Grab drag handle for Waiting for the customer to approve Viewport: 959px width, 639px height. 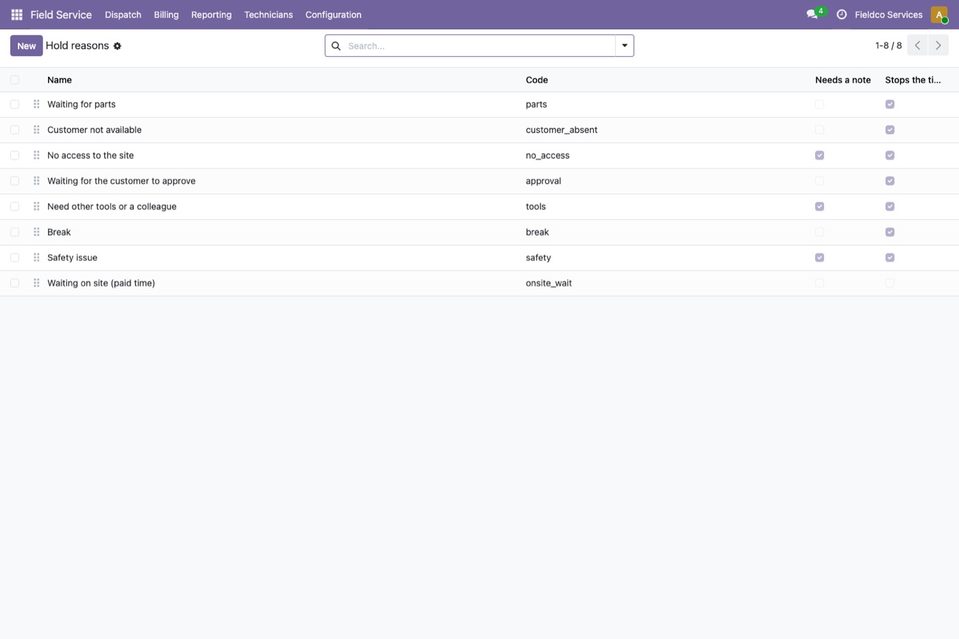point(37,181)
